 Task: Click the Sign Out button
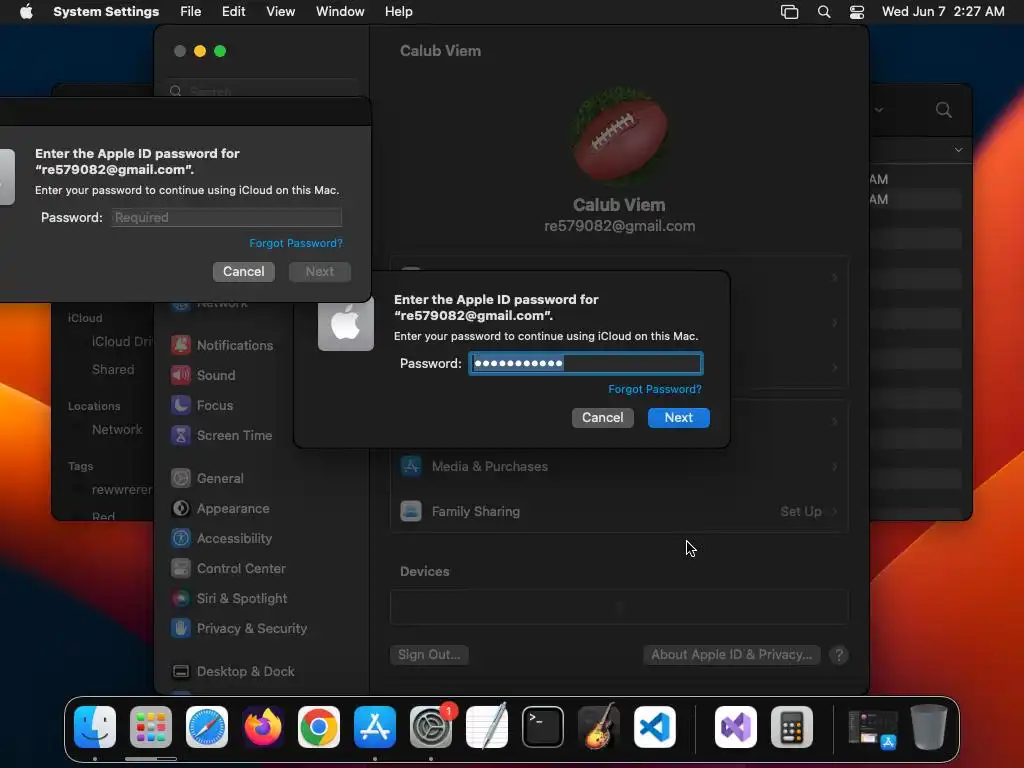pos(429,654)
